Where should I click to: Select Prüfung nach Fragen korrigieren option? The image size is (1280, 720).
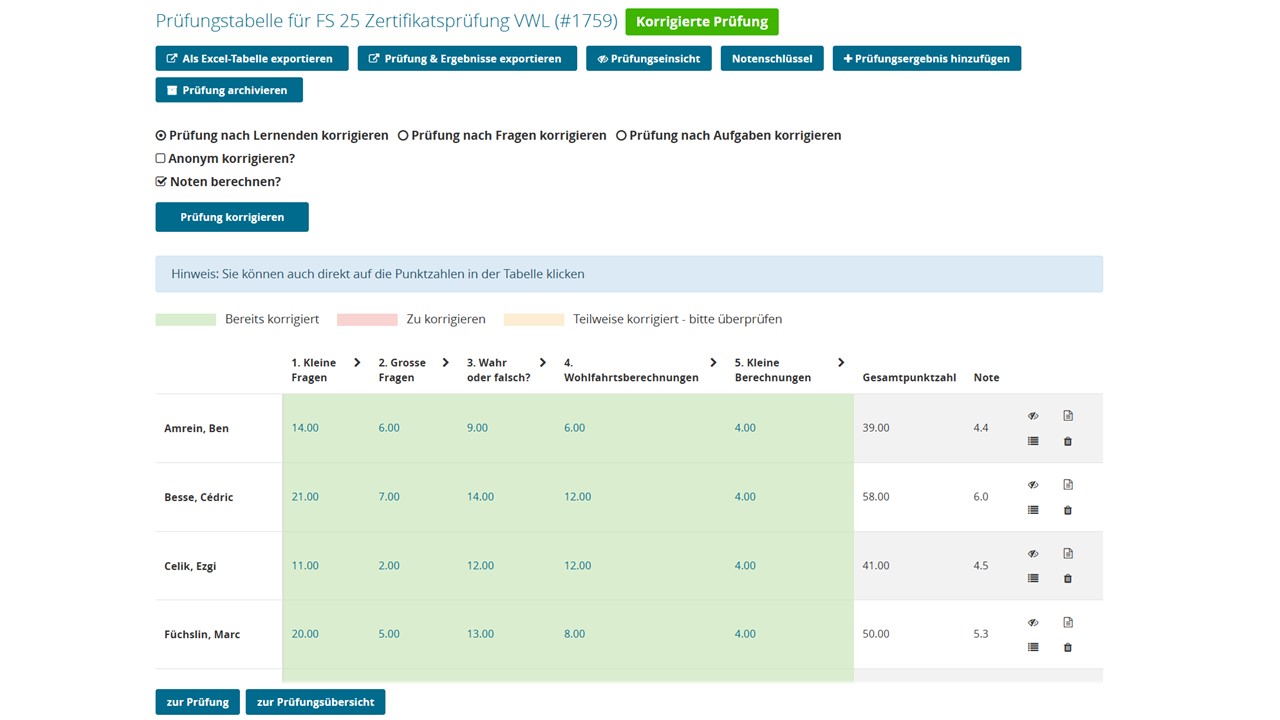[x=403, y=135]
